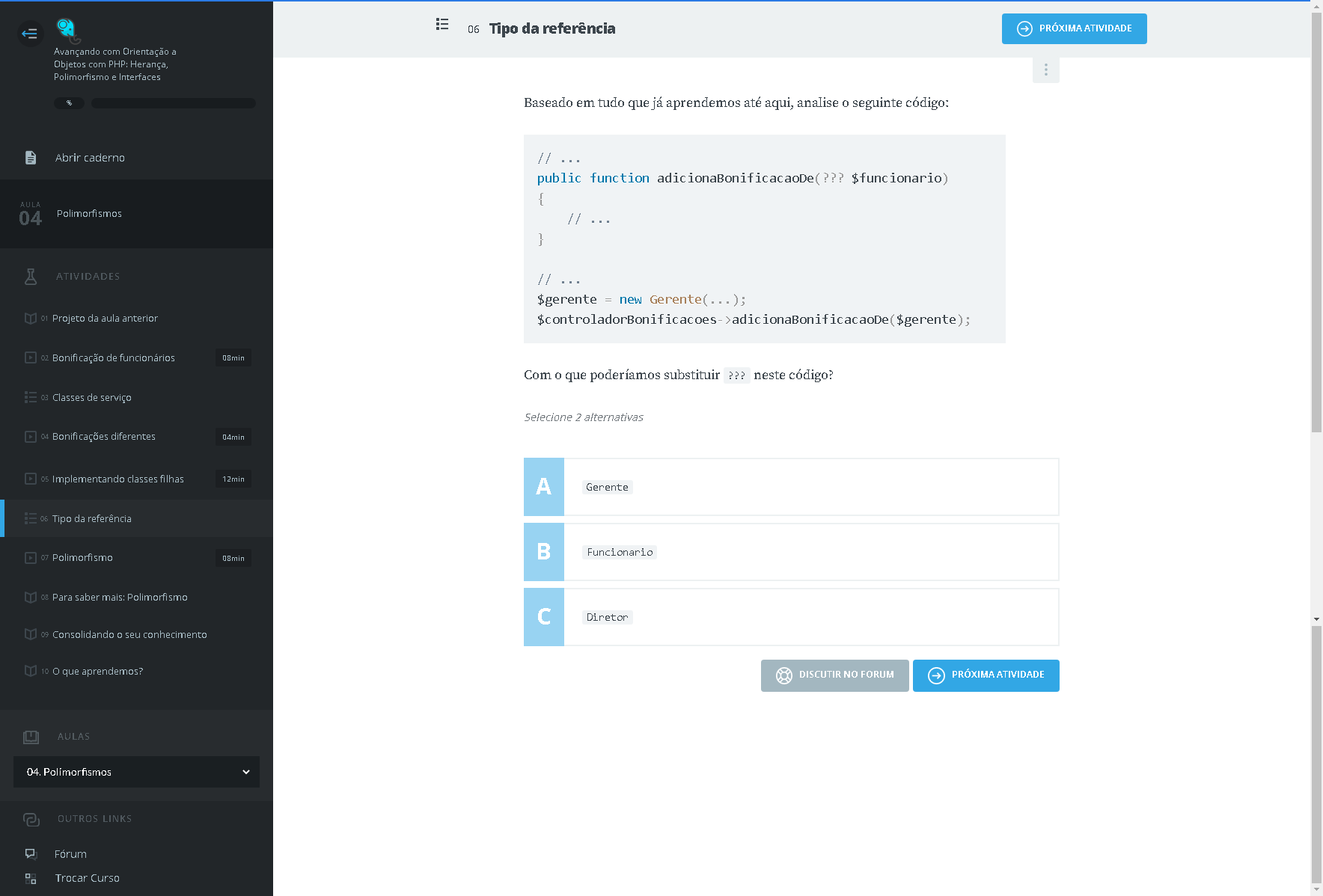Open the three-dot options menu
The image size is (1323, 896).
click(1045, 70)
